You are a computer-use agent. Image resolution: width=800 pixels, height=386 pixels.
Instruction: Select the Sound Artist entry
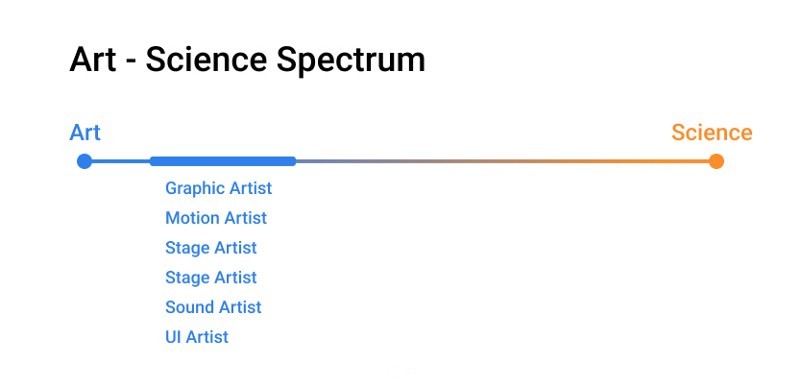click(213, 307)
